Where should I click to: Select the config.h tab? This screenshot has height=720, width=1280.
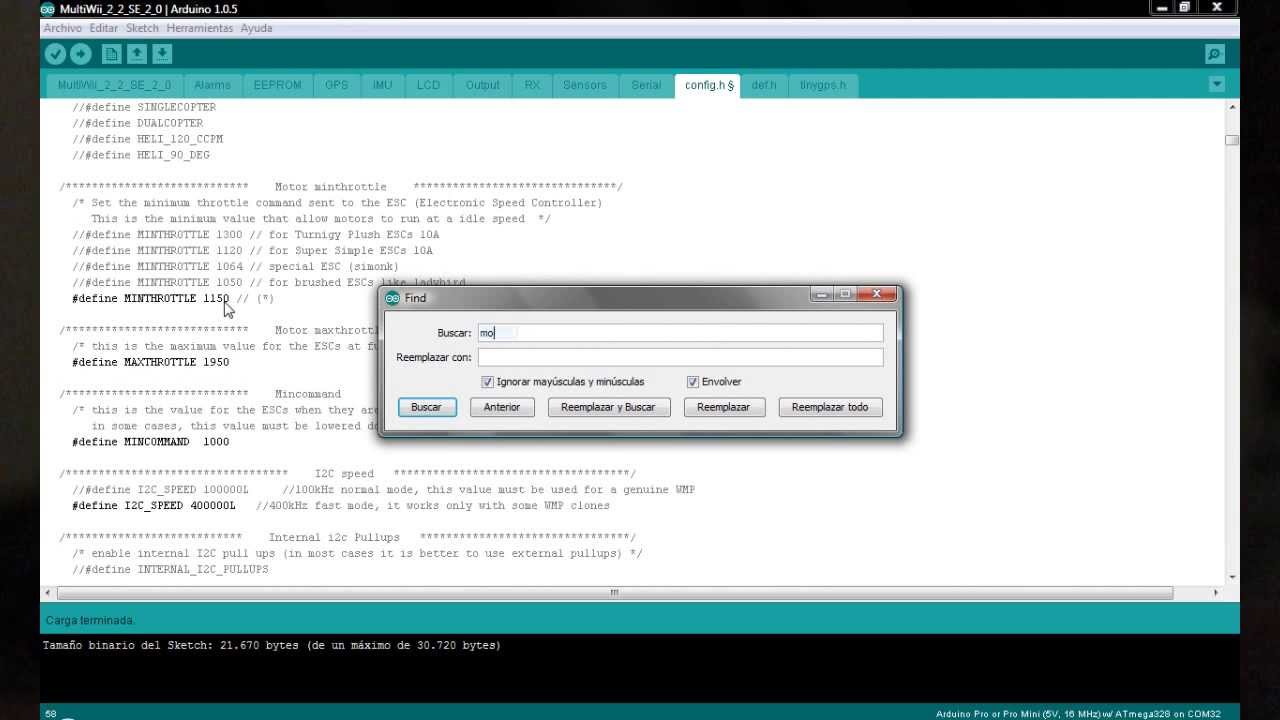[709, 85]
